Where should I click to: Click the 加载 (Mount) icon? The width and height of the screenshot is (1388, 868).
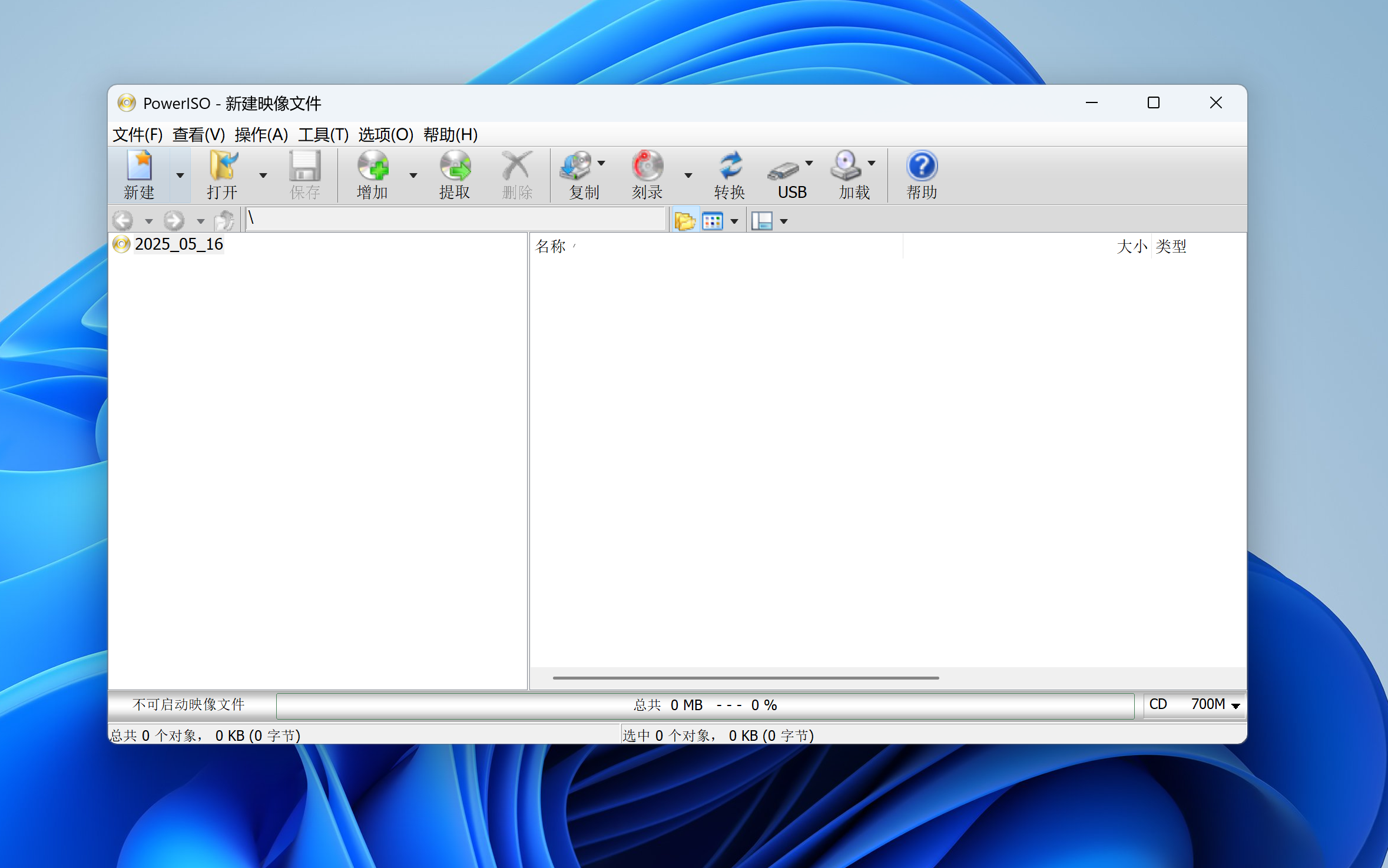tap(846, 166)
